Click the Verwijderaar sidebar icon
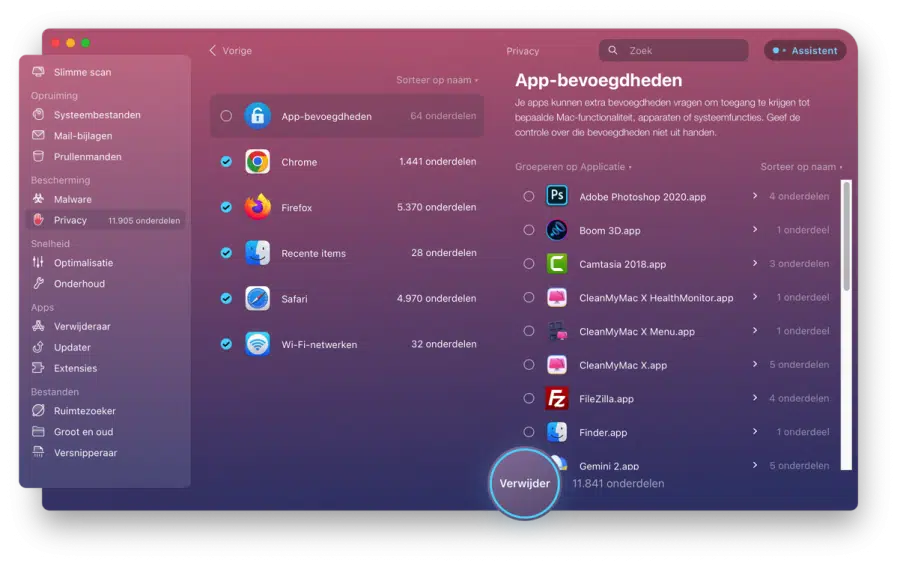This screenshot has width=900, height=566. tap(38, 326)
